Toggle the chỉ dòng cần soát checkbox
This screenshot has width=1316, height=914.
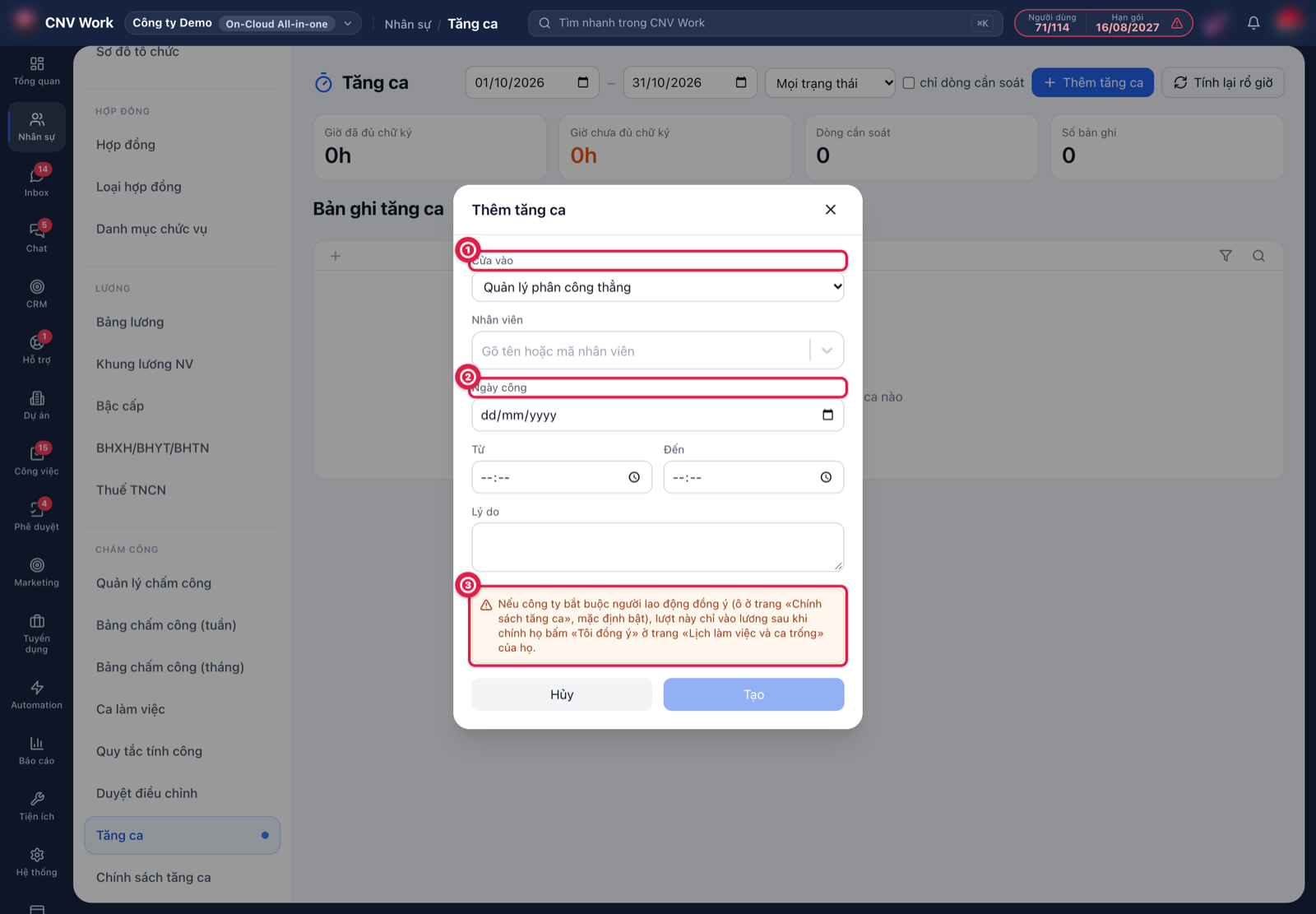909,82
